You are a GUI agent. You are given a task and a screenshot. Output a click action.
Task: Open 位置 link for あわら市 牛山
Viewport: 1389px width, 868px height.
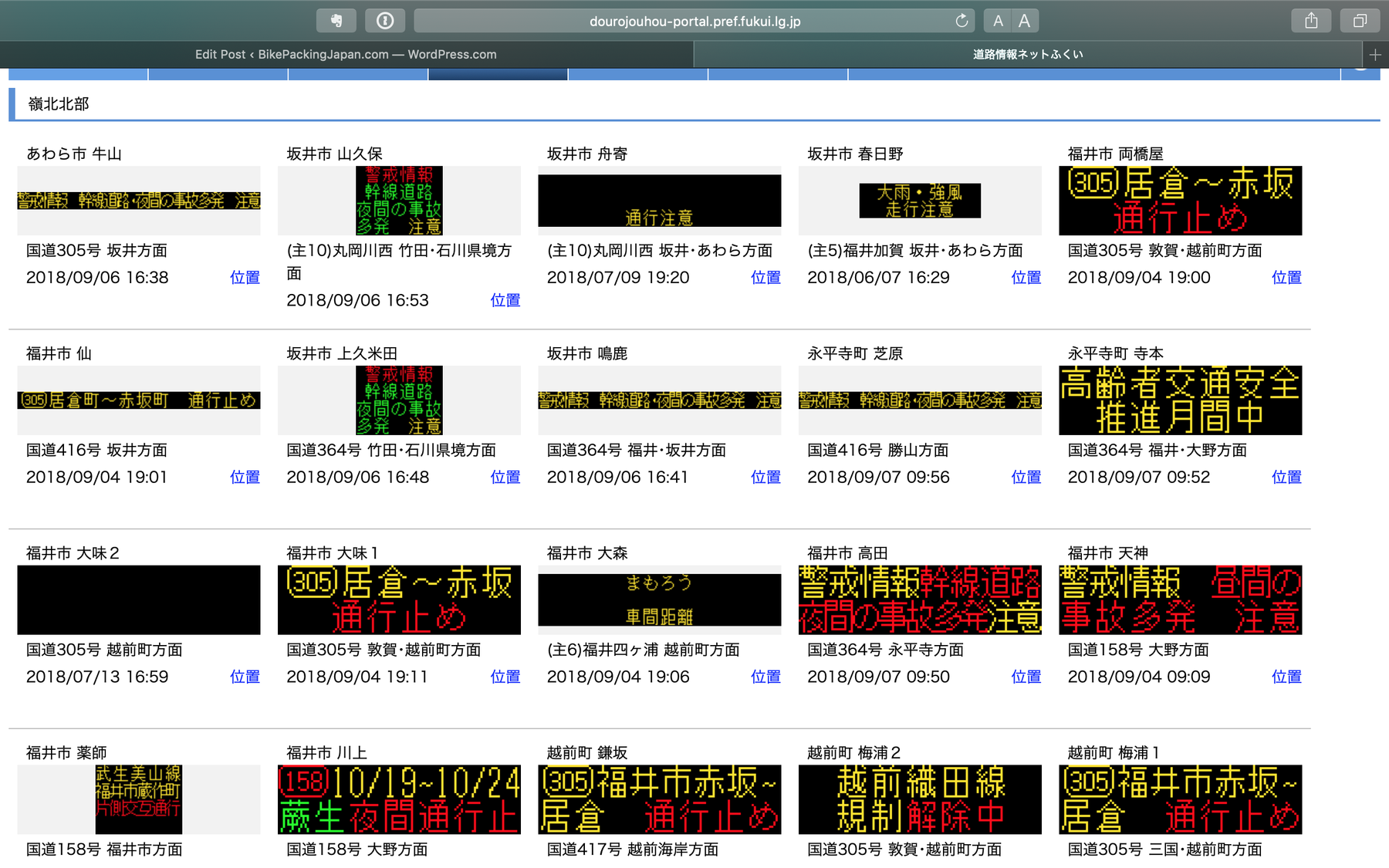click(245, 277)
